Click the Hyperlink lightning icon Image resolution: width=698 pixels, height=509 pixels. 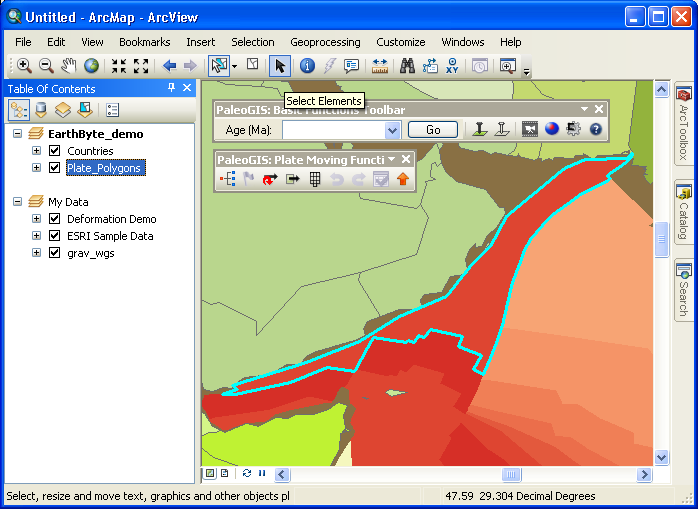(329, 66)
